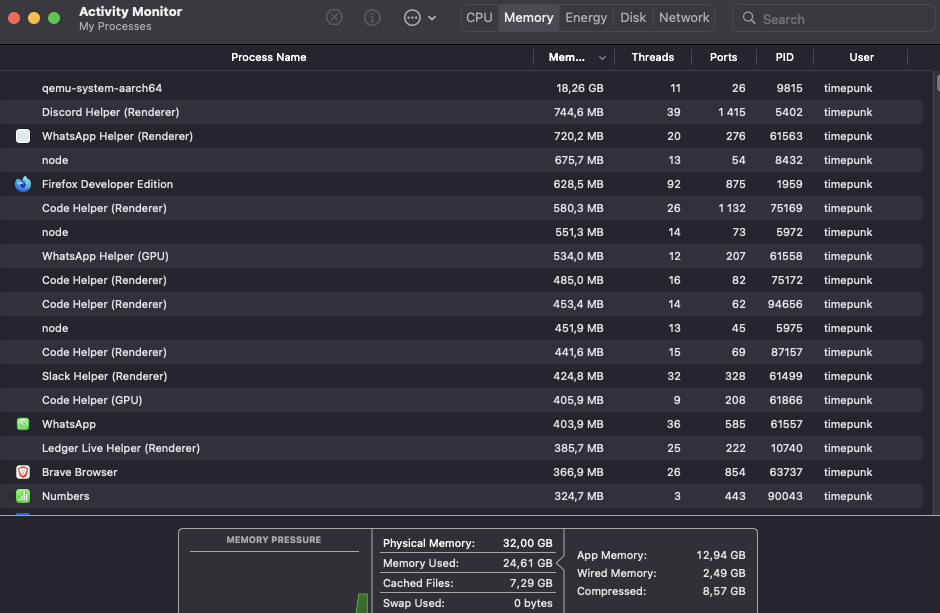Open the Network tab

[684, 17]
